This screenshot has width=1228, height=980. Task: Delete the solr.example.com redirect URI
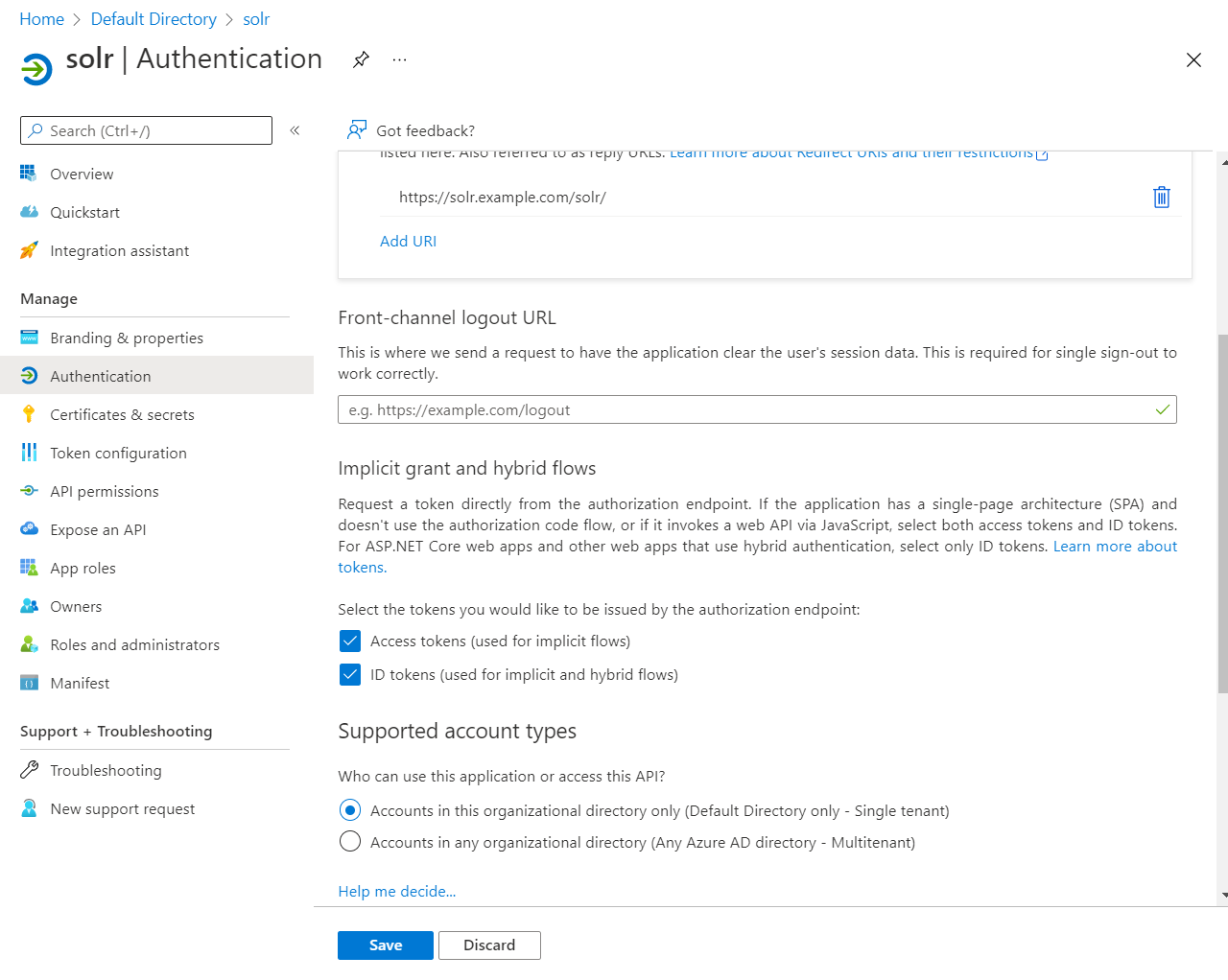(1161, 198)
